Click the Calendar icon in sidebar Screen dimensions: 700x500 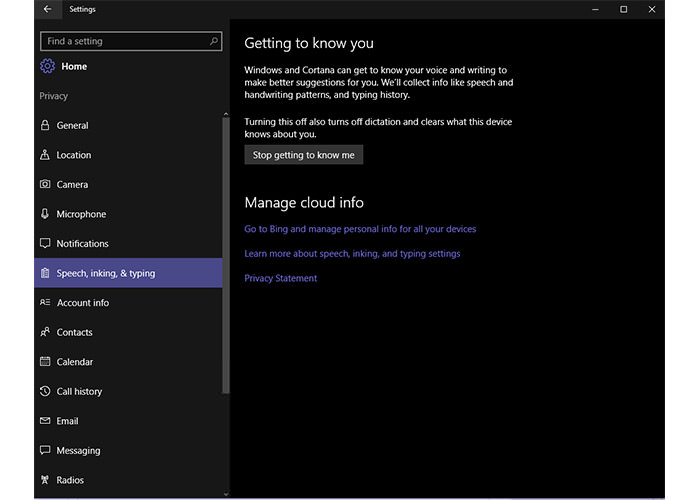[45, 362]
